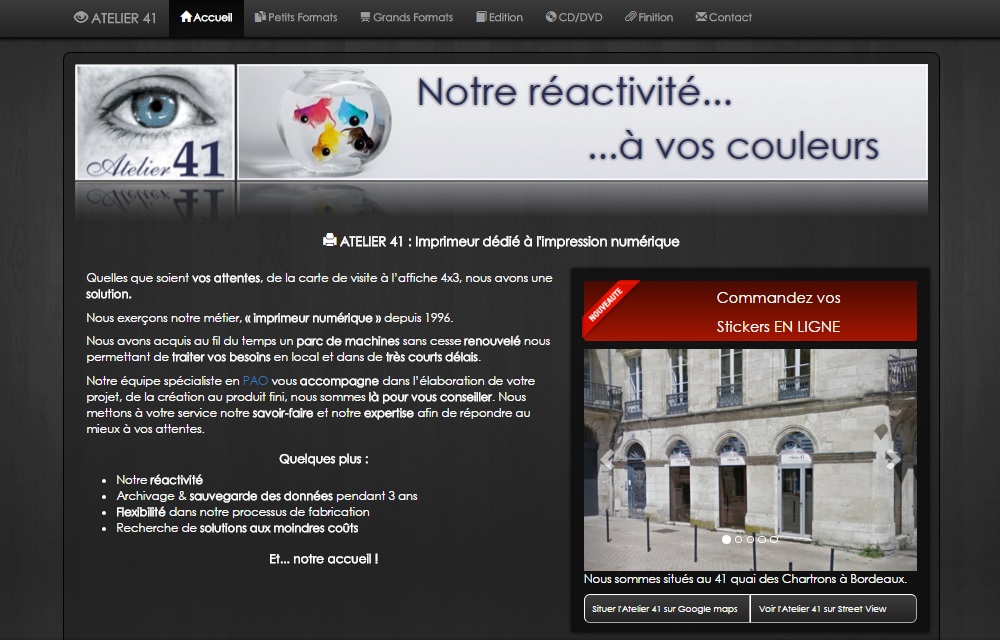Click the Atelier 41 eye logo image

coord(155,122)
